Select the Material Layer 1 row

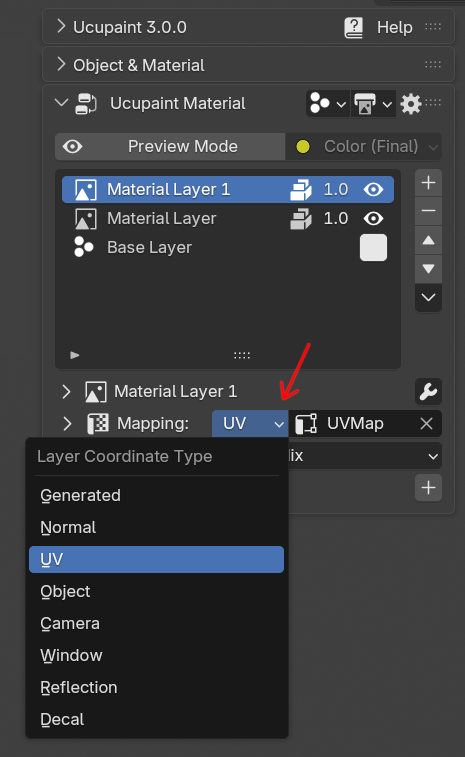(x=228, y=189)
